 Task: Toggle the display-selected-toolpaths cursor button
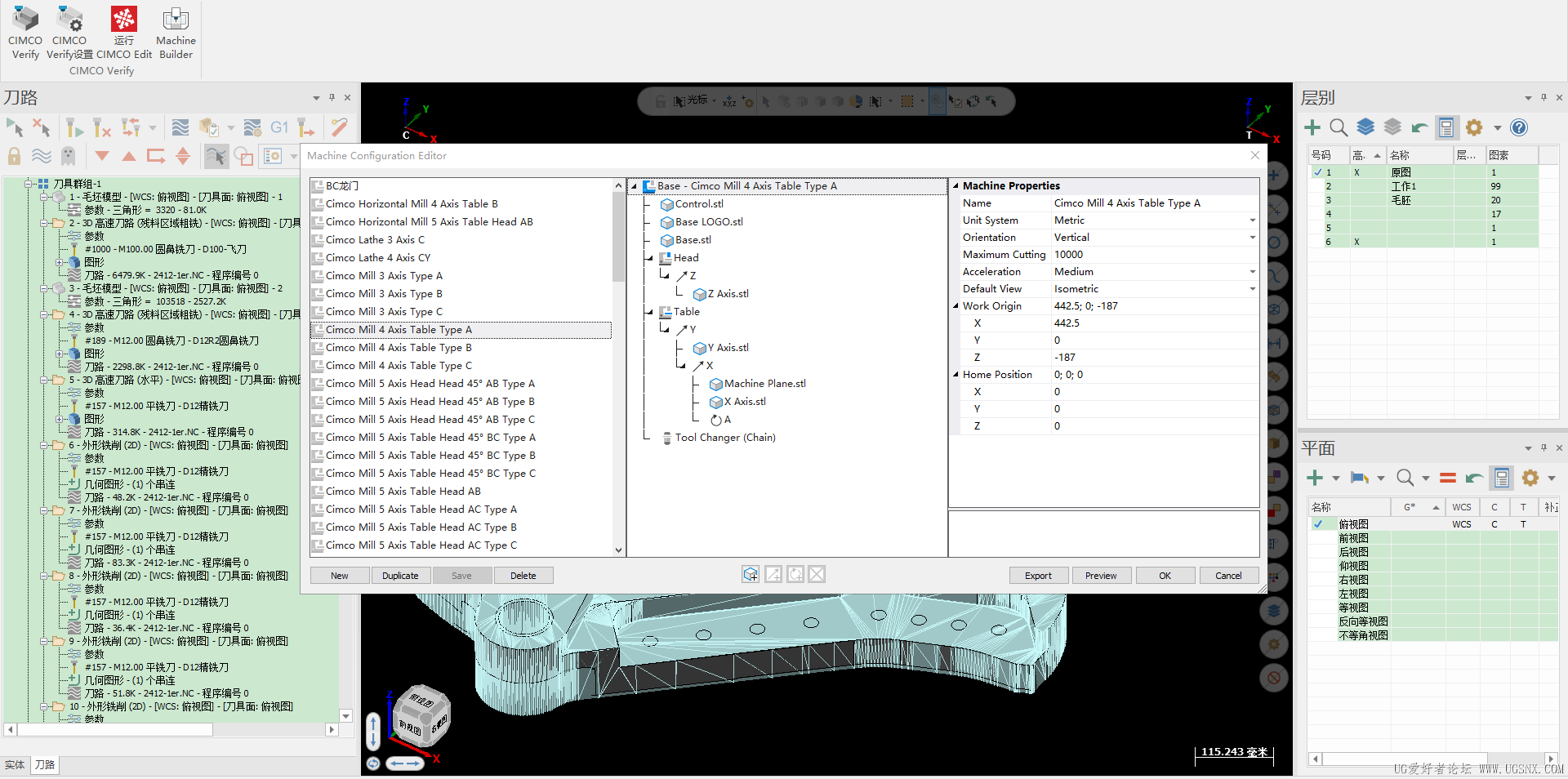(x=216, y=156)
